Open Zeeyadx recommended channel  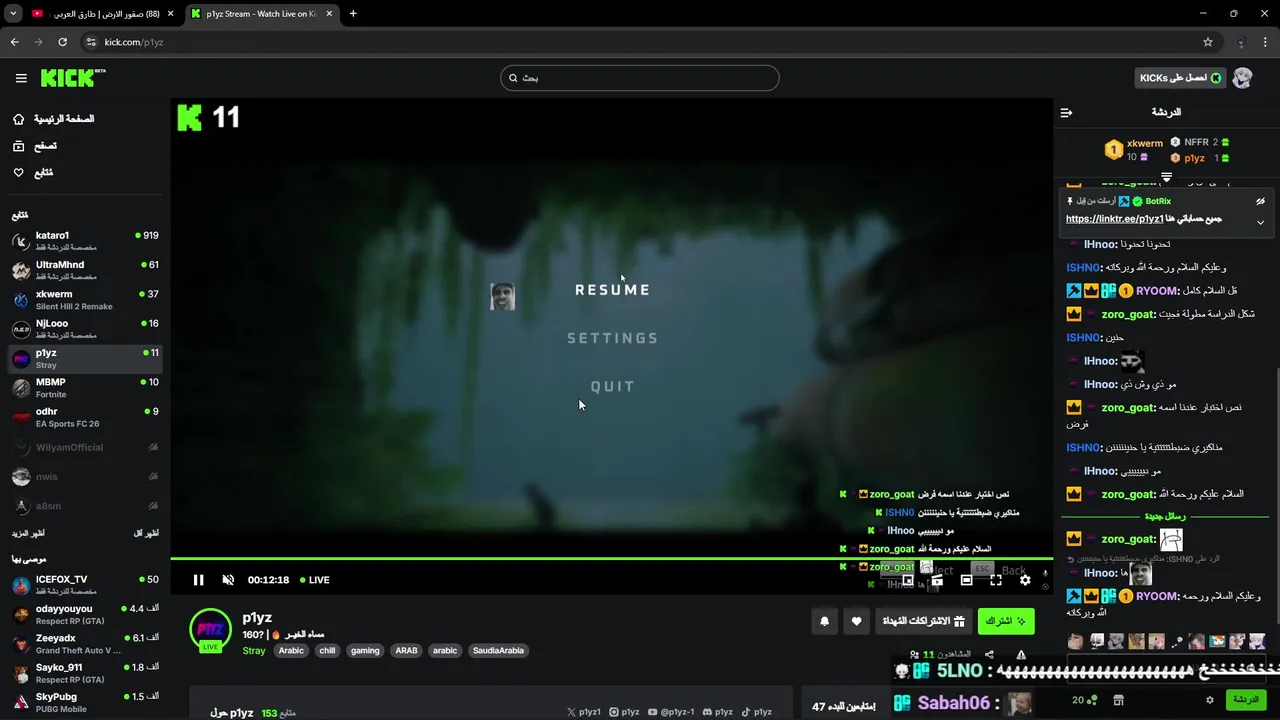coord(85,643)
